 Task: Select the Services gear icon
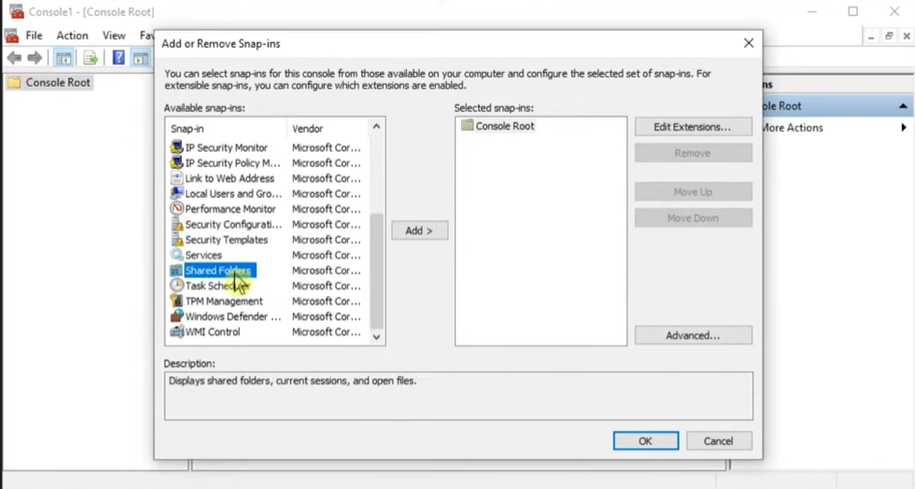177,255
